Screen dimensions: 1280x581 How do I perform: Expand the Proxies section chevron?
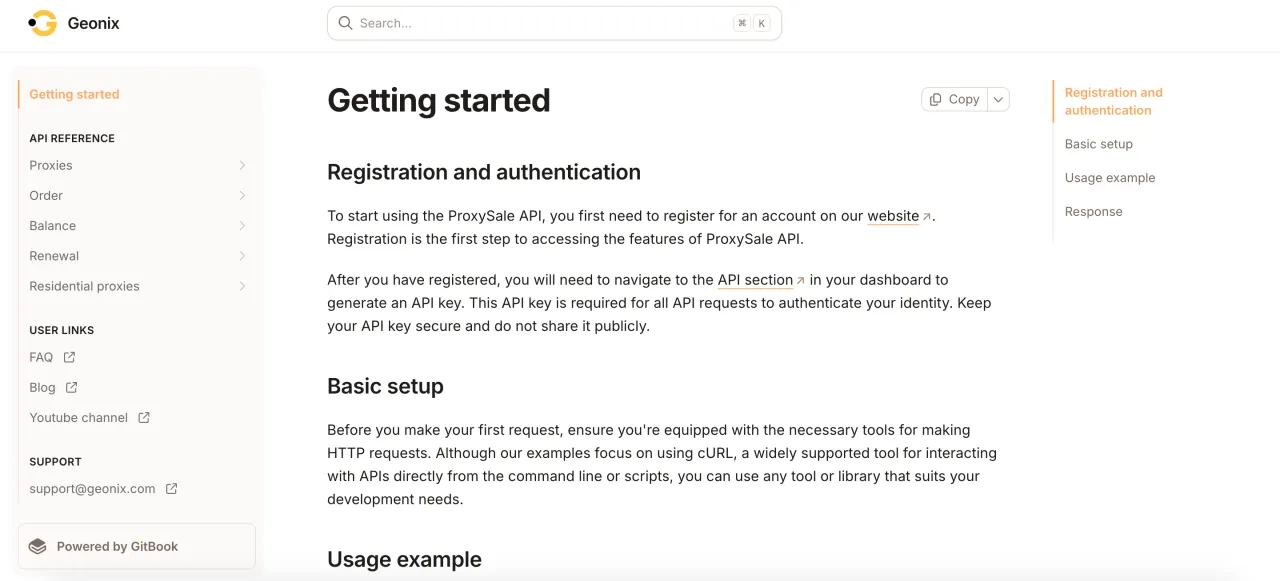(x=242, y=165)
